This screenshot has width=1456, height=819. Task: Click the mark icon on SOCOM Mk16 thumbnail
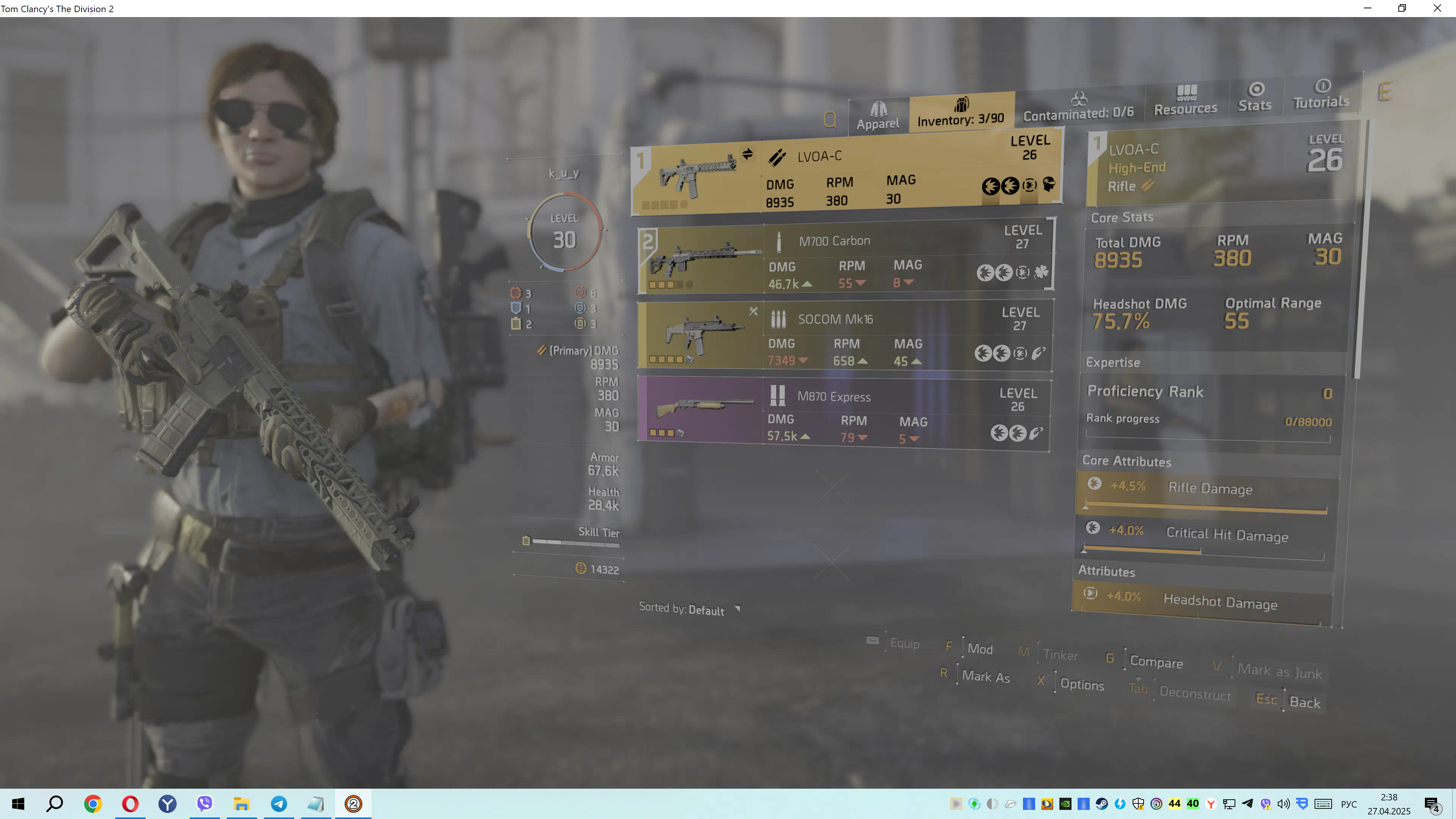coord(753,311)
